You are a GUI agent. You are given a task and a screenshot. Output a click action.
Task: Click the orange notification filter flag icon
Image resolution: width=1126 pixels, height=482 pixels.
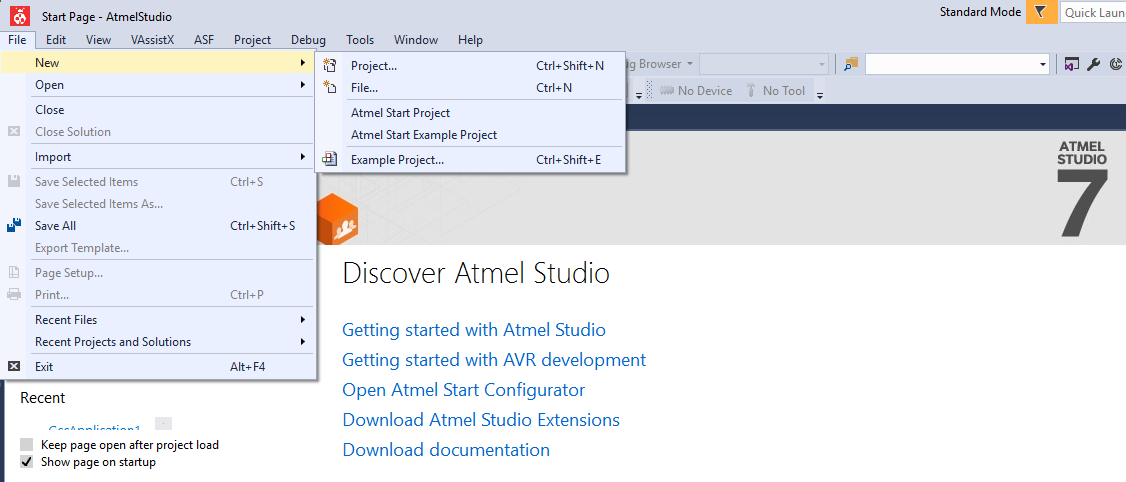click(x=1041, y=12)
